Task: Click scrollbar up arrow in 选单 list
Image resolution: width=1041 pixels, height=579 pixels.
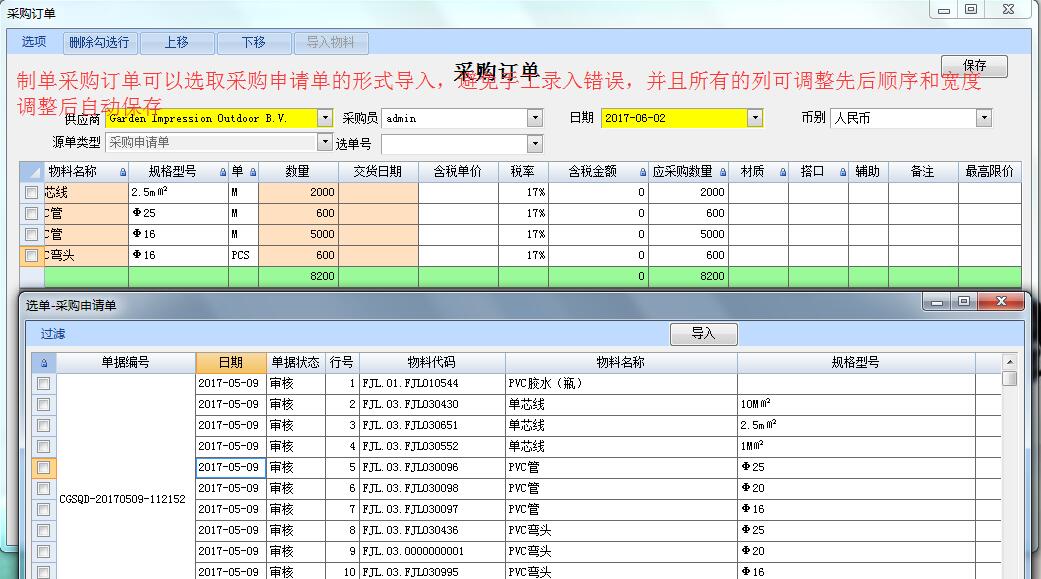Action: point(1009,362)
